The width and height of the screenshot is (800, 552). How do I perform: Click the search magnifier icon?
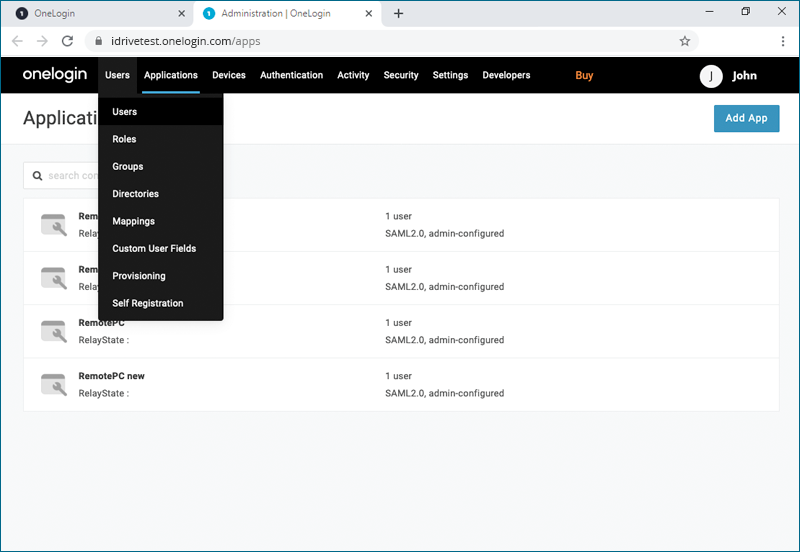pyautogui.click(x=38, y=176)
